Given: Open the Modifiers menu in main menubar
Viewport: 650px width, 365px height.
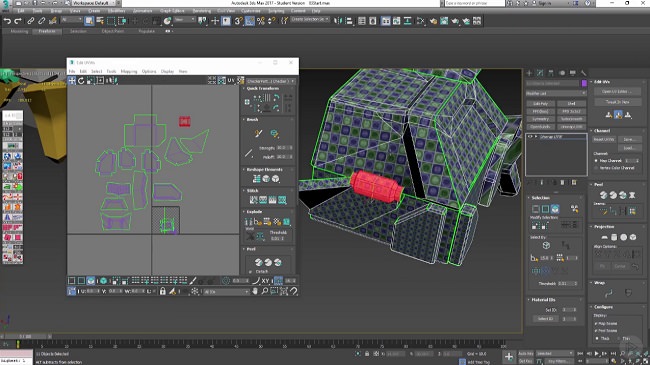Looking at the screenshot, I should pyautogui.click(x=116, y=11).
